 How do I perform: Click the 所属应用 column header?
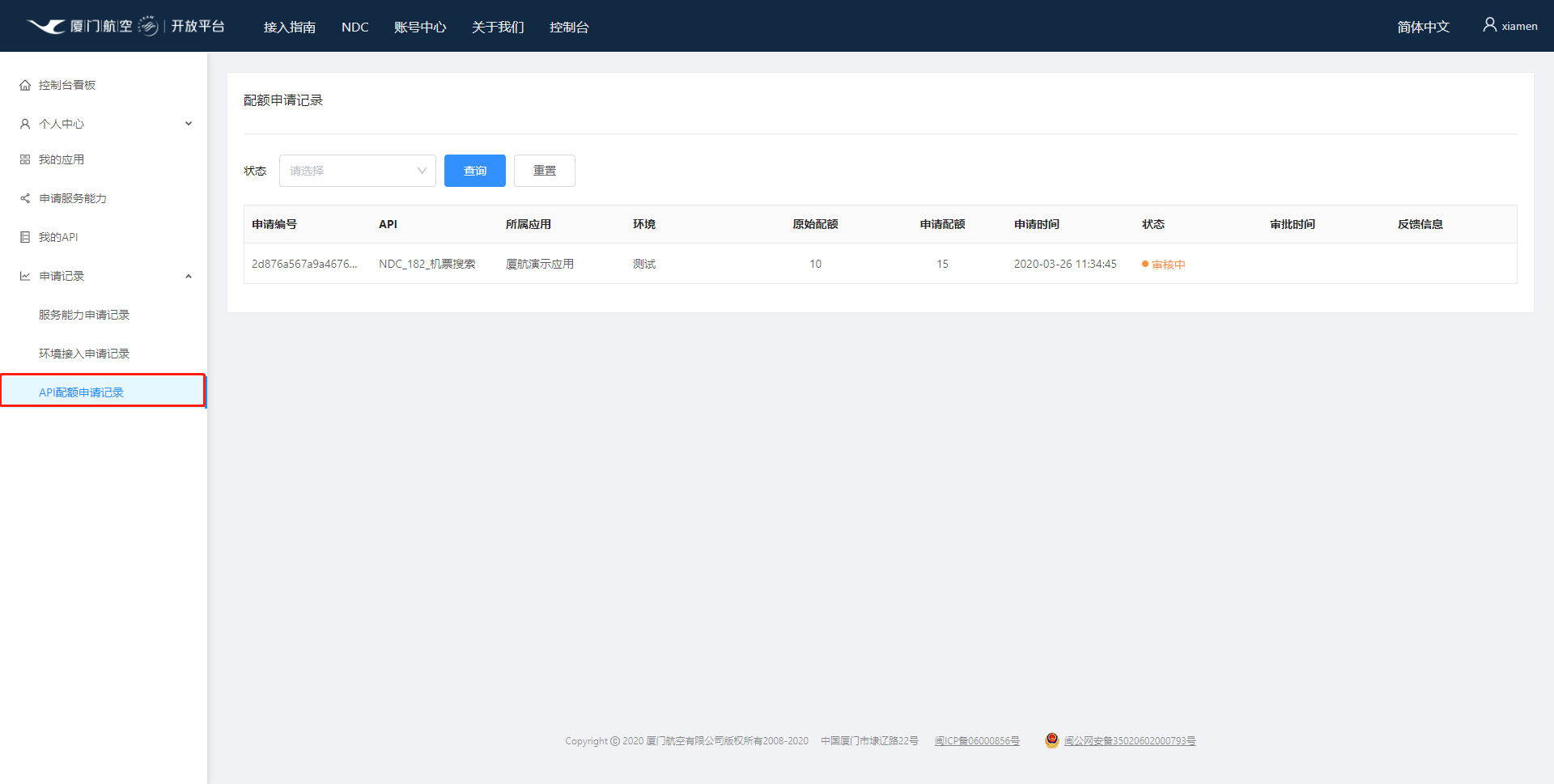(529, 224)
